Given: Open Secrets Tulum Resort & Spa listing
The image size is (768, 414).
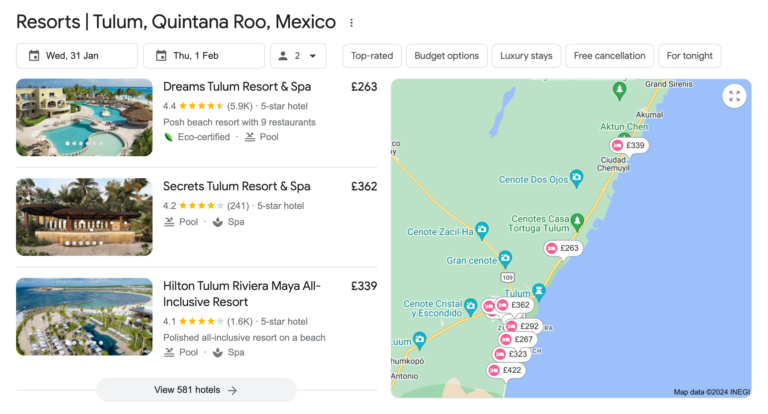Looking at the screenshot, I should [x=236, y=186].
